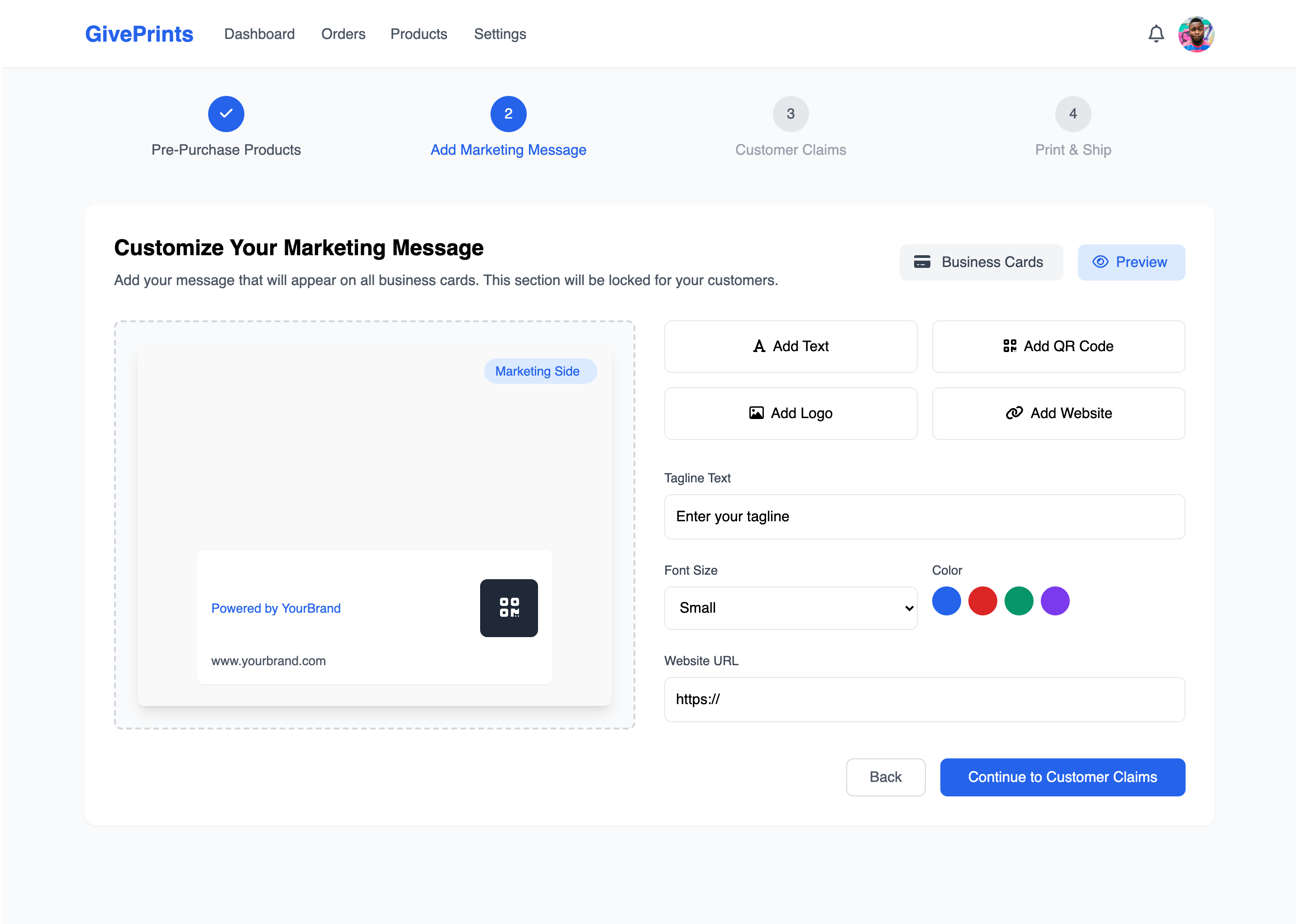Select the Add Marketing Message step label
The width and height of the screenshot is (1296, 924).
(x=508, y=150)
